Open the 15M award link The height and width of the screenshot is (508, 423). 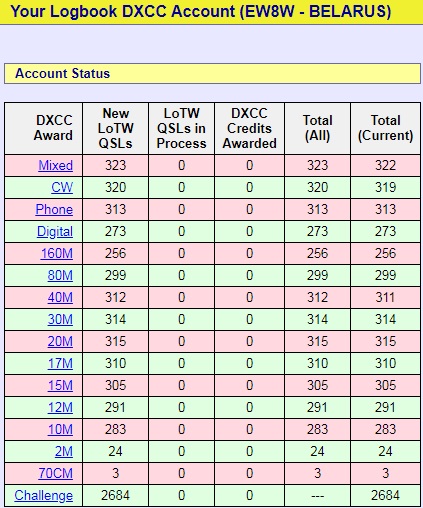coord(60,385)
